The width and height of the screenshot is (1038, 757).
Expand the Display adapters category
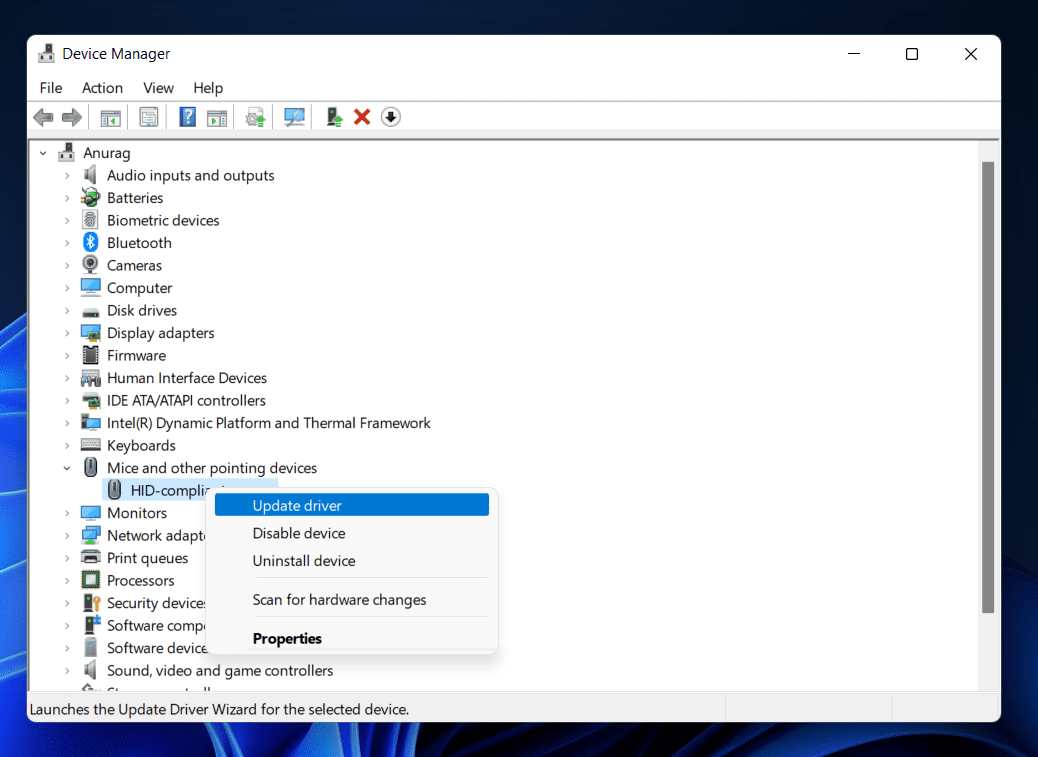pyautogui.click(x=67, y=333)
